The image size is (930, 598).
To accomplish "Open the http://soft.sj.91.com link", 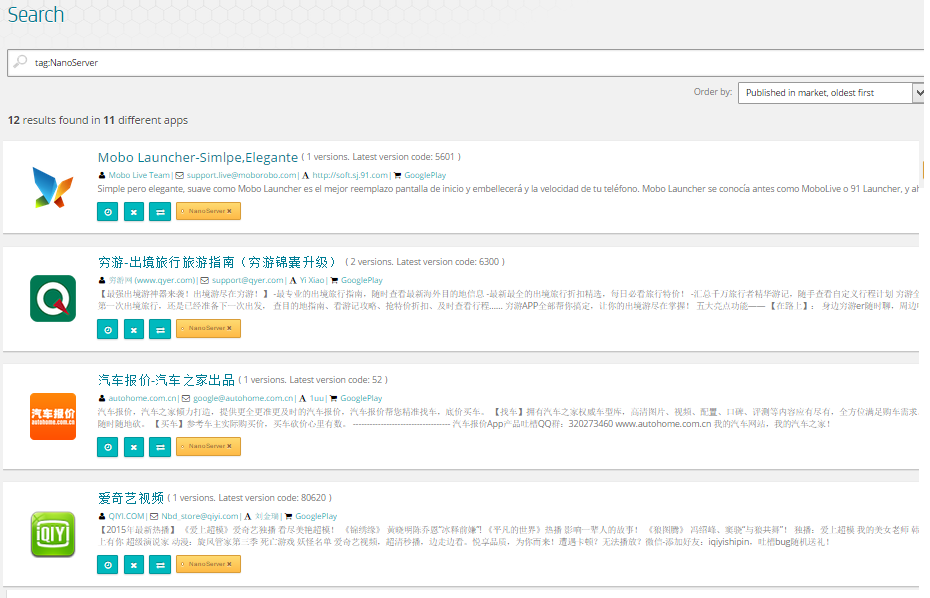I will [350, 175].
